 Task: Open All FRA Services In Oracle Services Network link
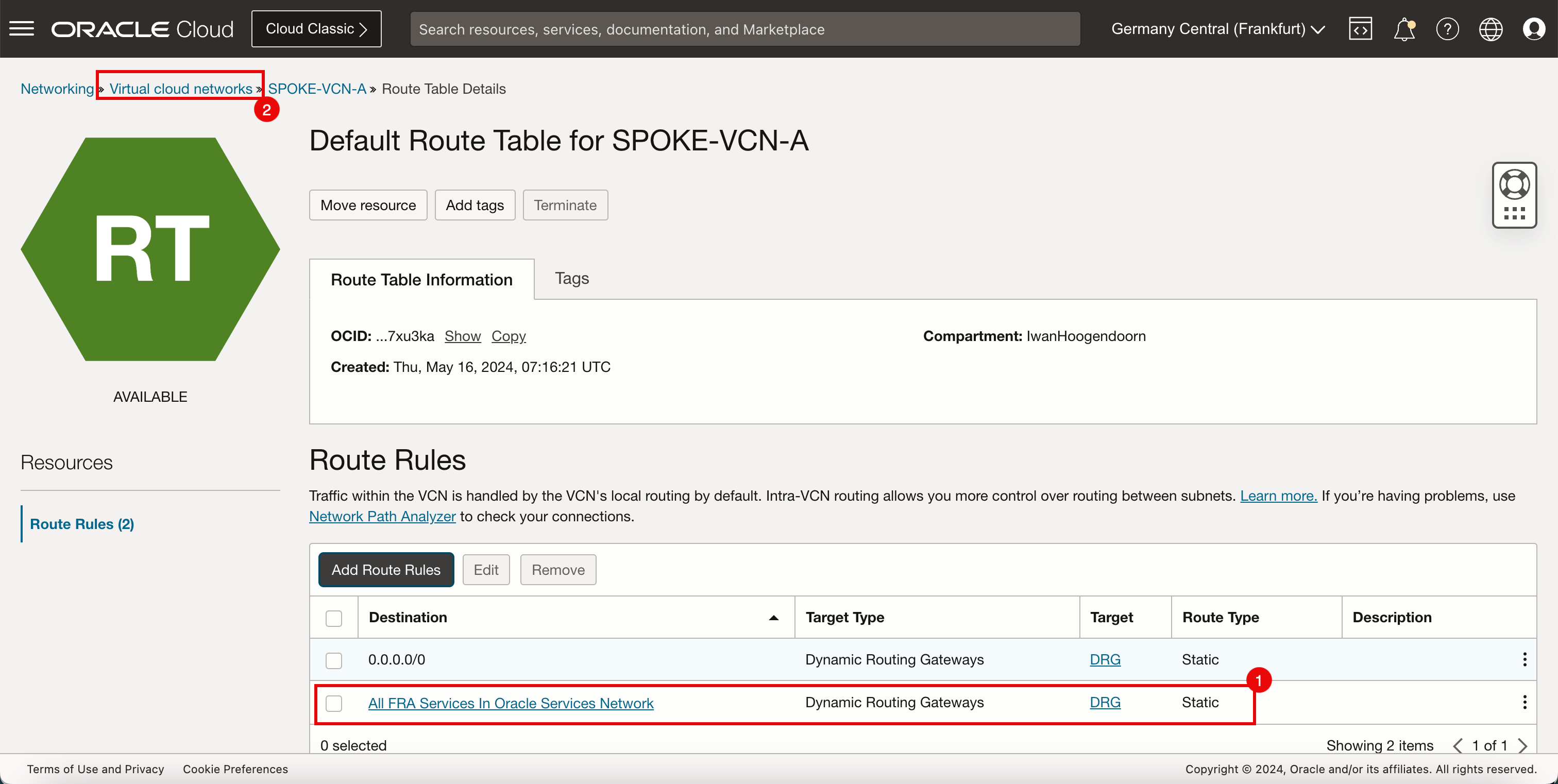coord(511,703)
